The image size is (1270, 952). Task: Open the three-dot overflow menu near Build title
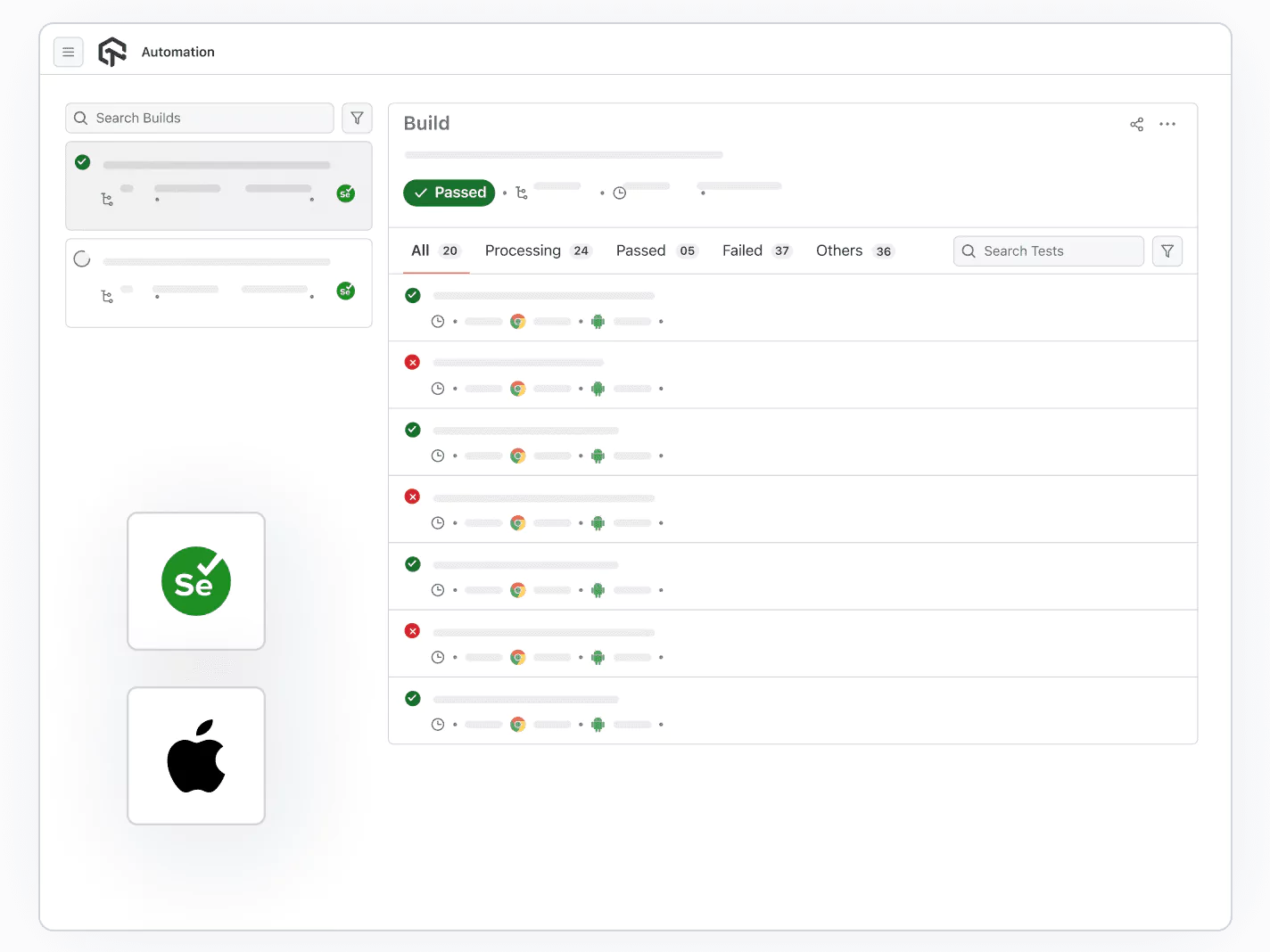point(1167,124)
